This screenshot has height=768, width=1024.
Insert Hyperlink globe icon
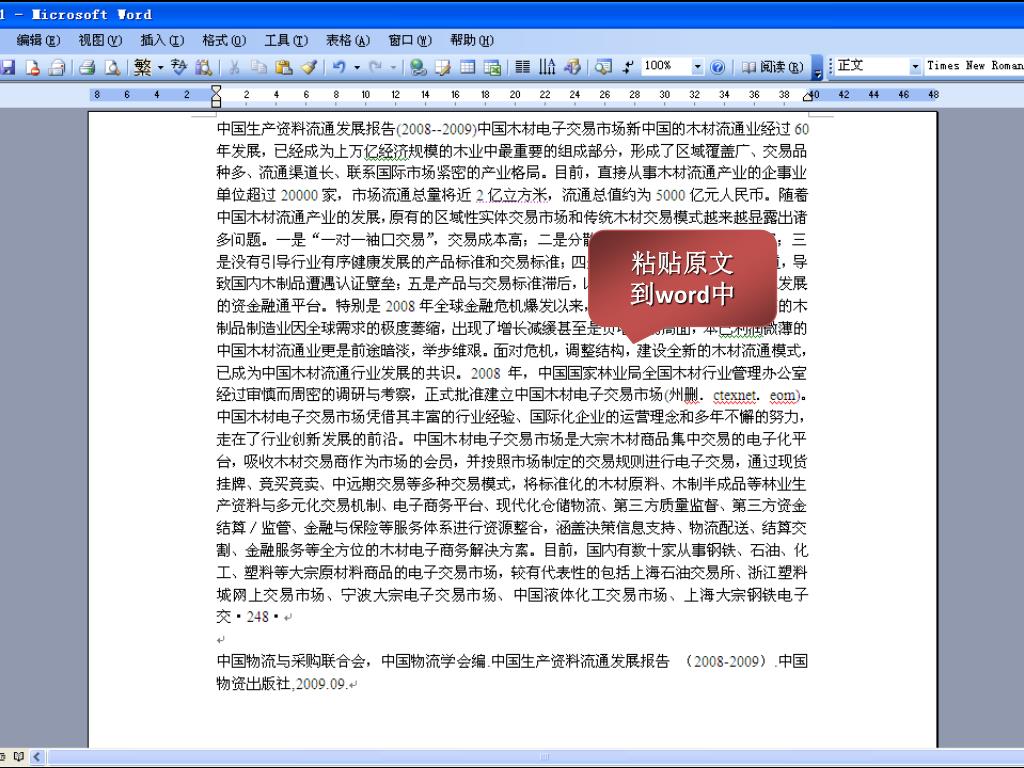pyautogui.click(x=418, y=67)
